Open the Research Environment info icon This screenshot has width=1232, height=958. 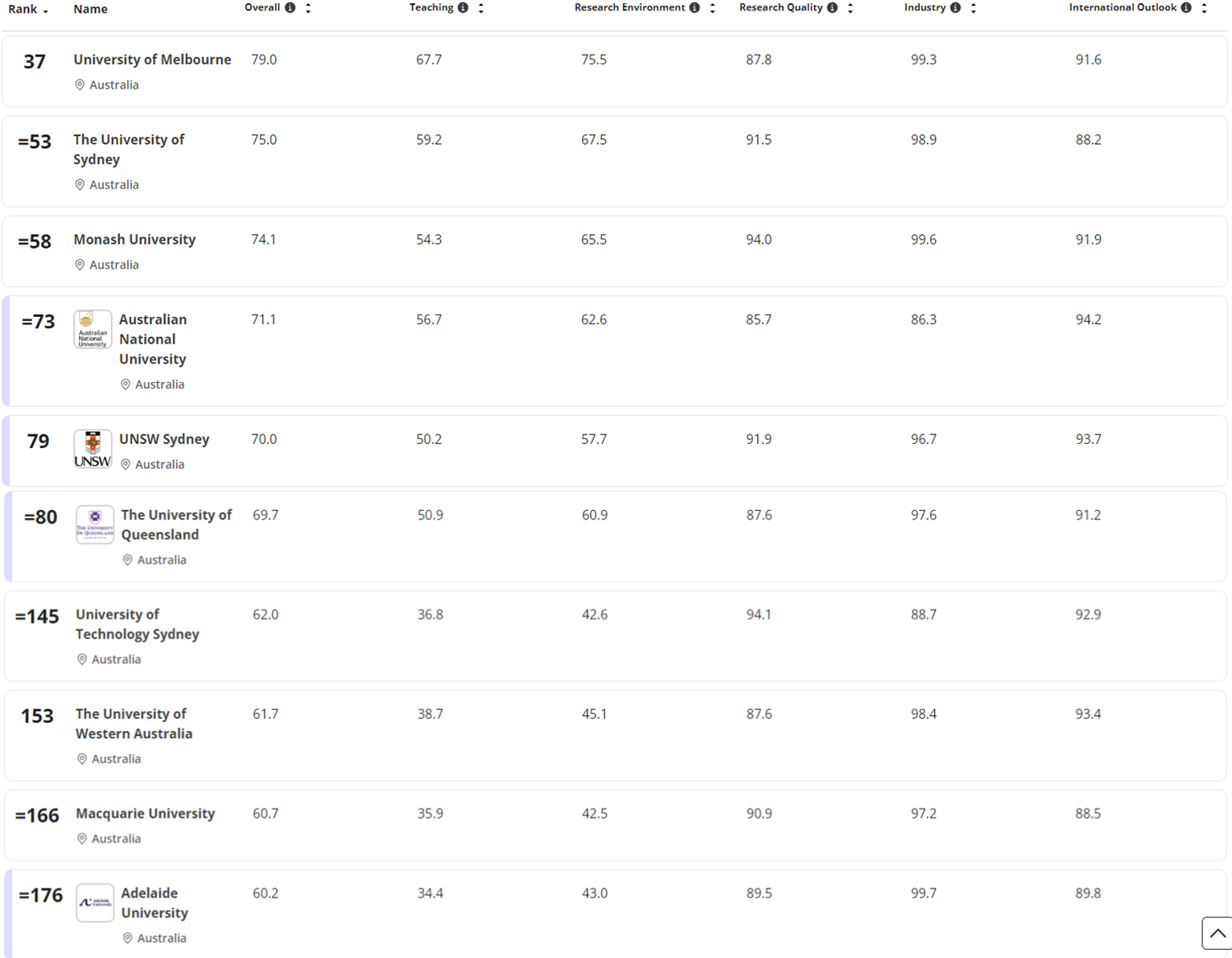tap(694, 8)
